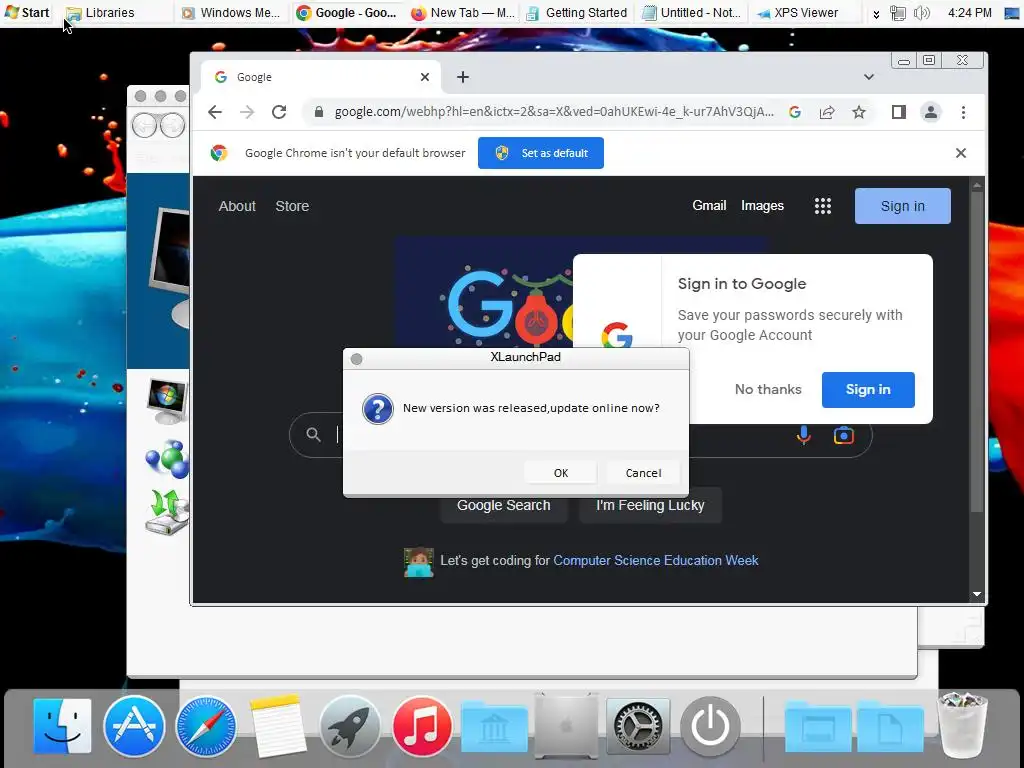Image resolution: width=1024 pixels, height=768 pixels.
Task: Open the Start menu
Action: (x=27, y=13)
